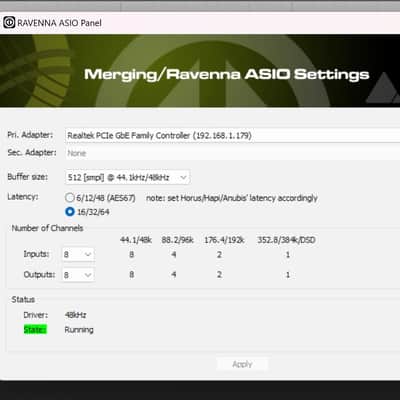The width and height of the screenshot is (400, 400).
Task: Click the Status group label
Action: 23,299
